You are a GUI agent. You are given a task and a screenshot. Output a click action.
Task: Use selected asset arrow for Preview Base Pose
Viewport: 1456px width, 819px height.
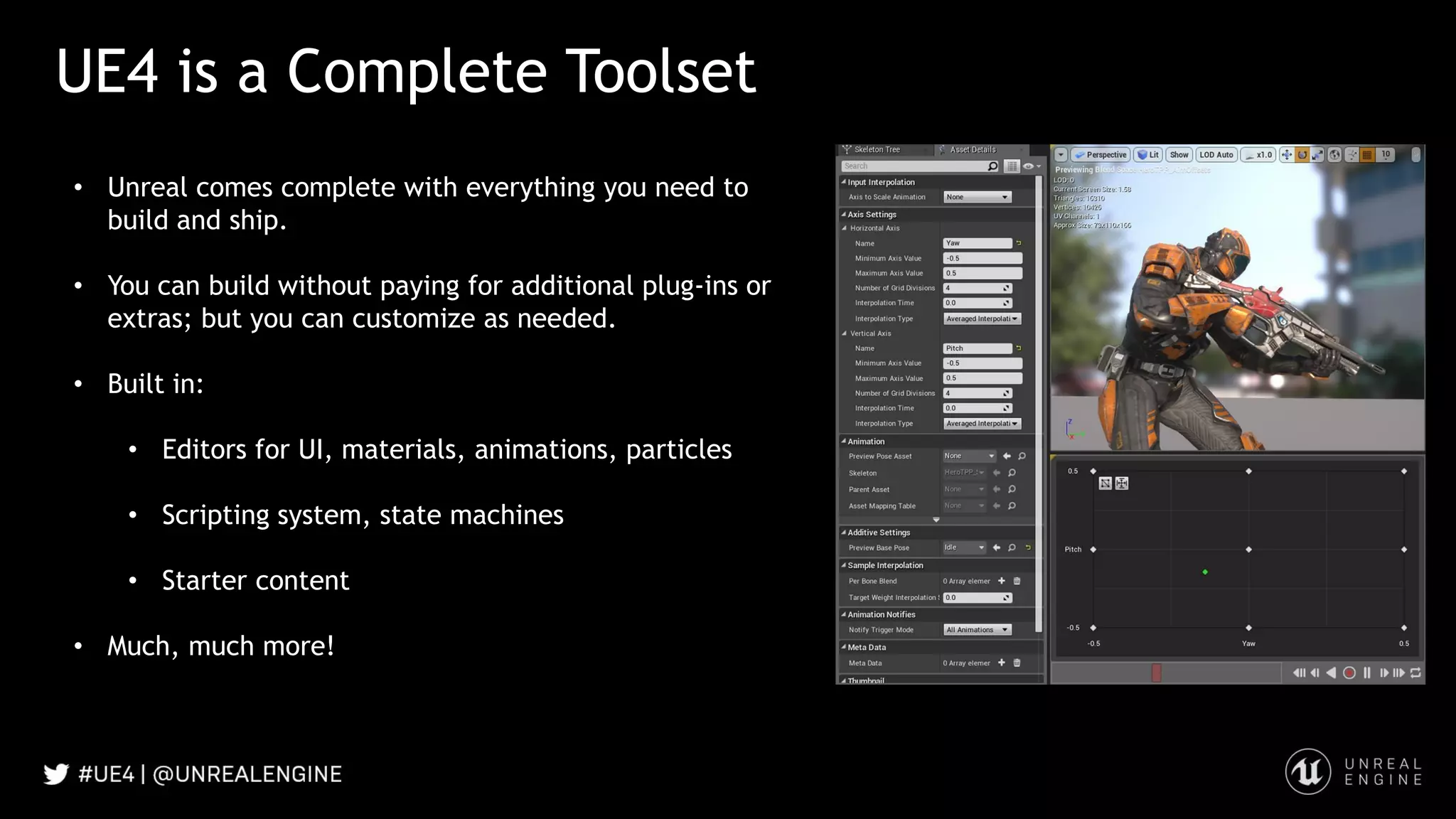997,547
